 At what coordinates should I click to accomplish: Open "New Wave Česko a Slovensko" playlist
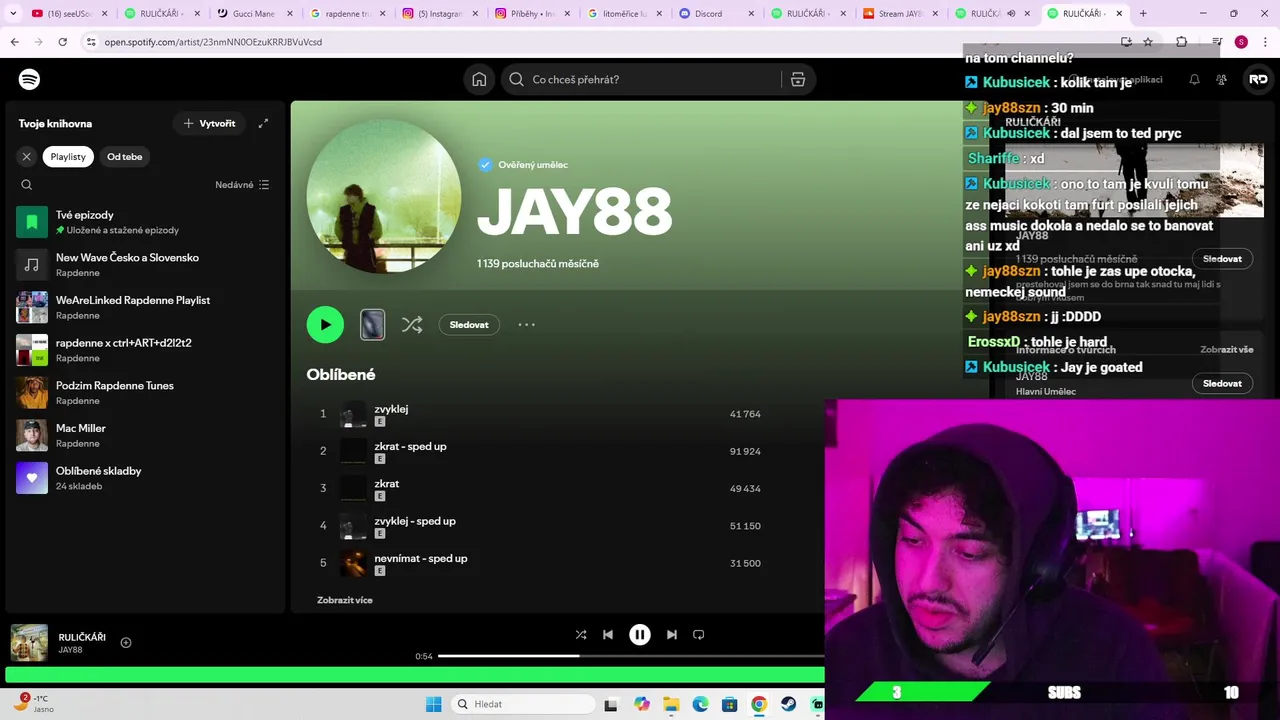[144, 264]
